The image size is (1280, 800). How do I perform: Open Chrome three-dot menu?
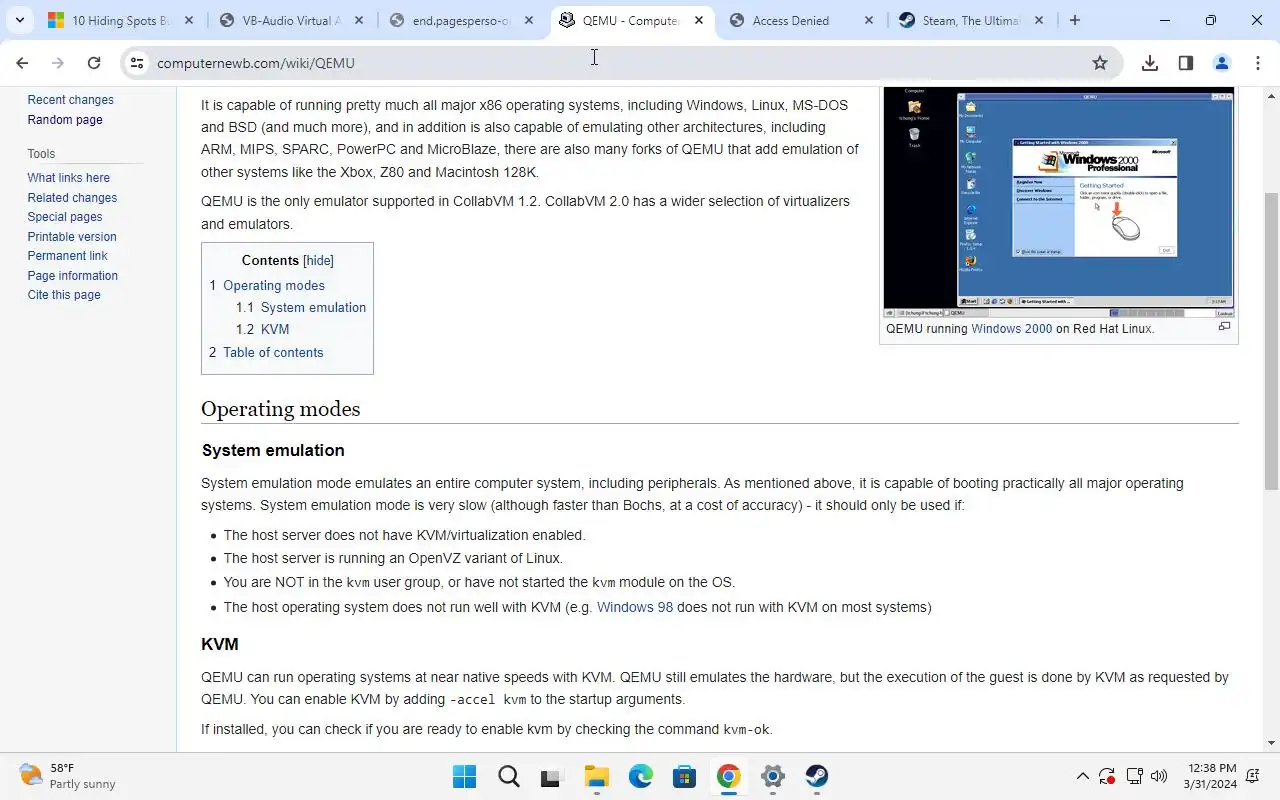[x=1258, y=63]
